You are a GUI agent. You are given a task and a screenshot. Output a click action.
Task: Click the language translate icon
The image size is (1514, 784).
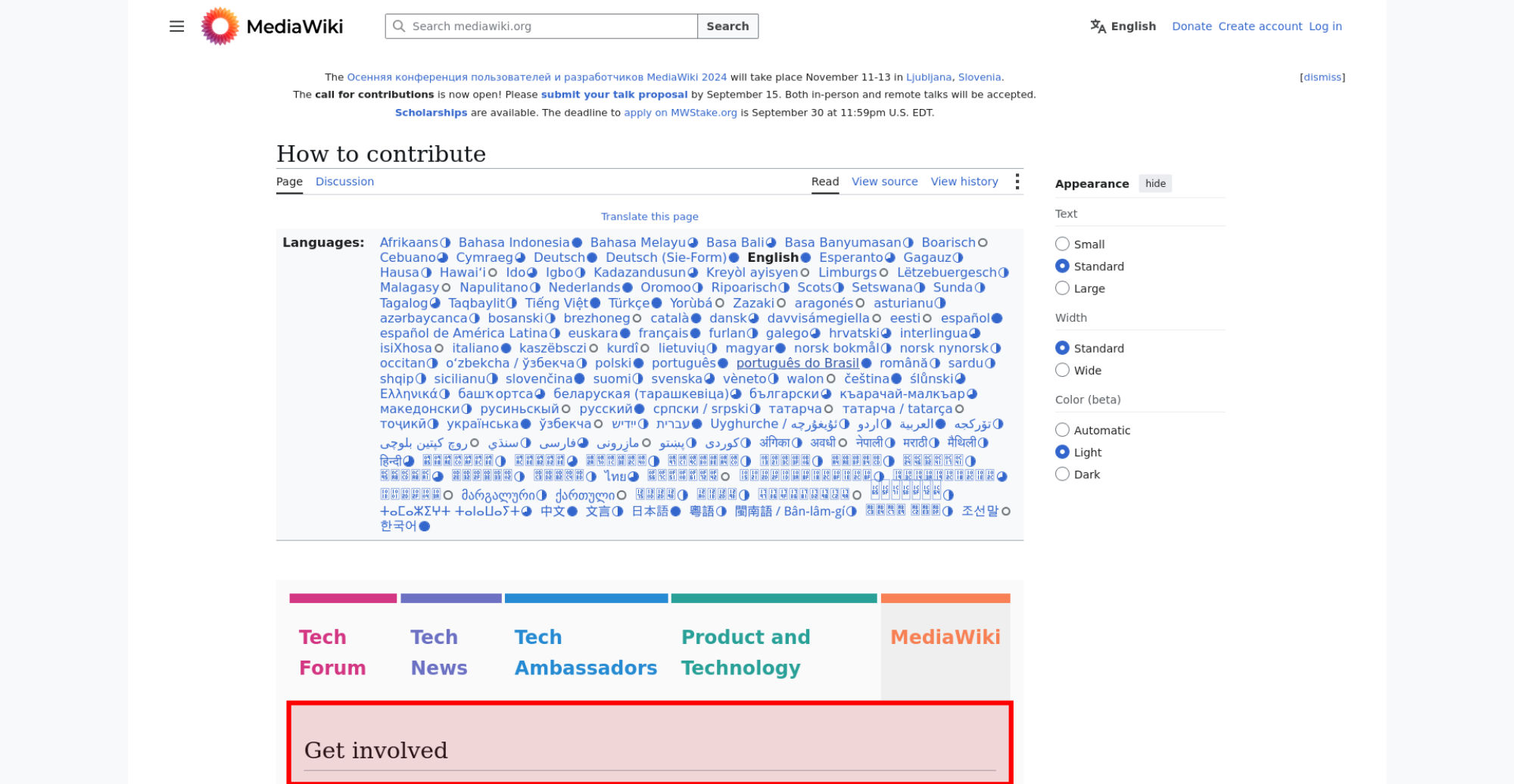1098,26
